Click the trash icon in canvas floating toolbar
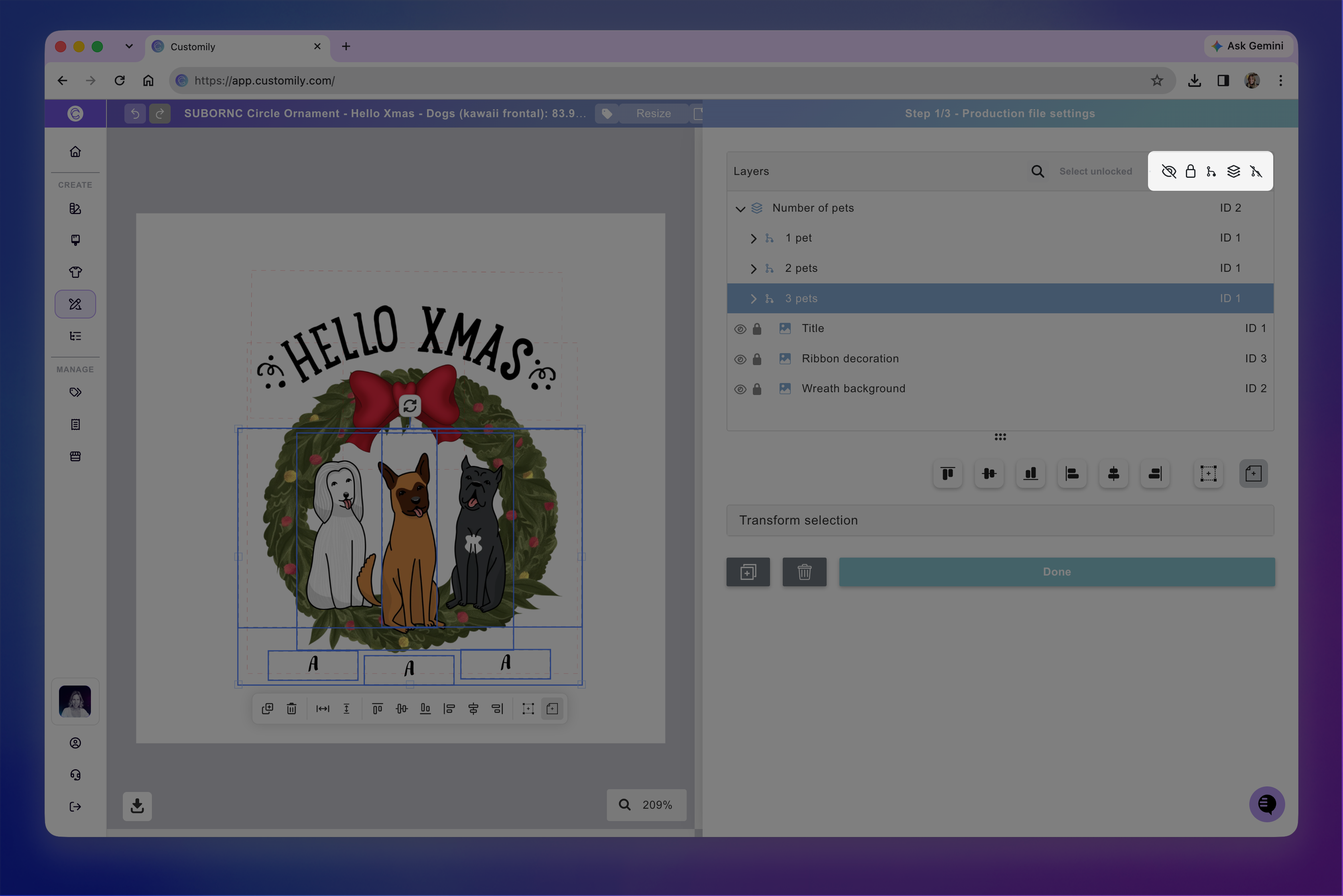Screen dimensions: 1343x896 tap(291, 709)
